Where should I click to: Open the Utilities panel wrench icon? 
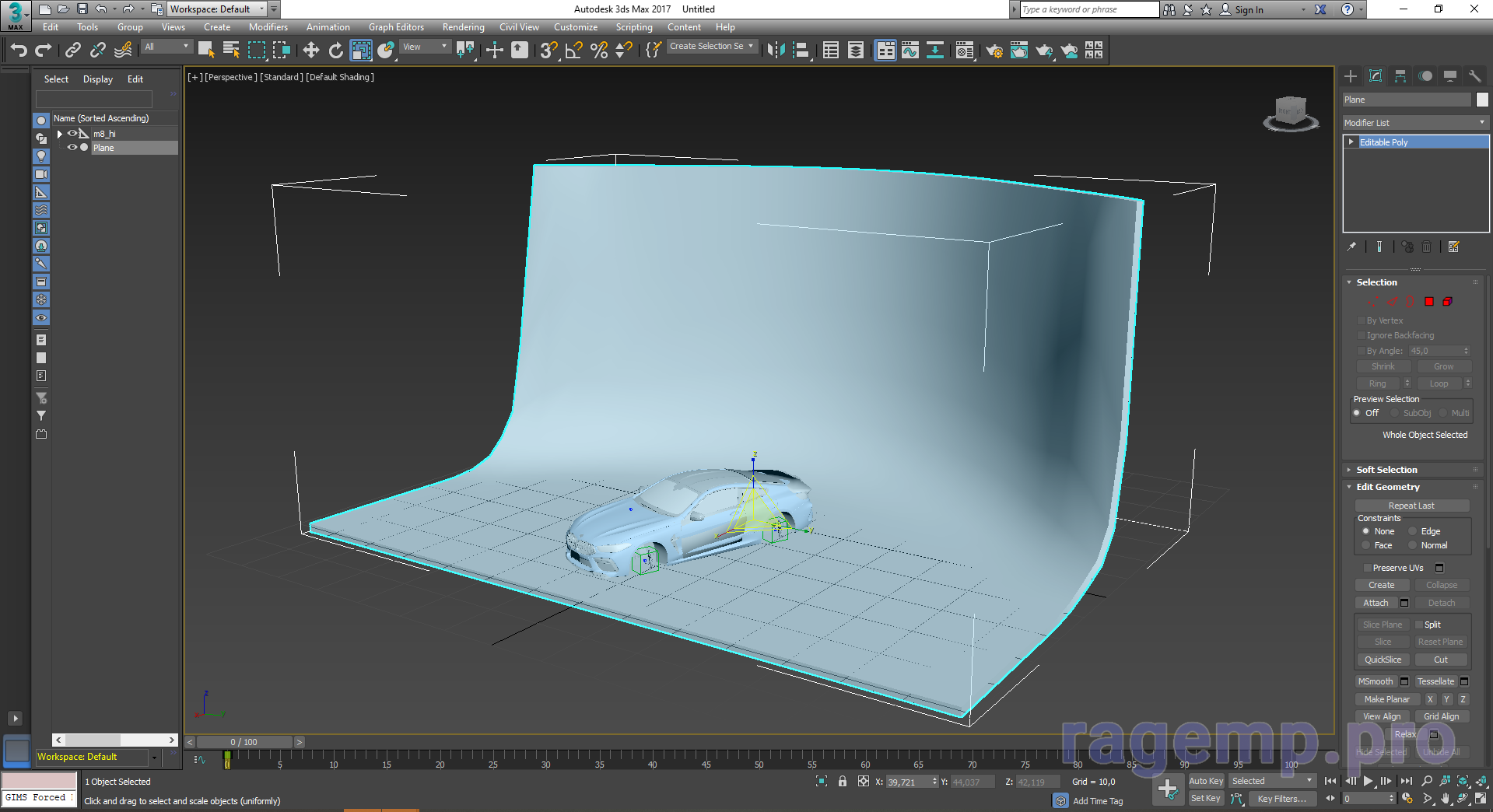pos(1474,76)
